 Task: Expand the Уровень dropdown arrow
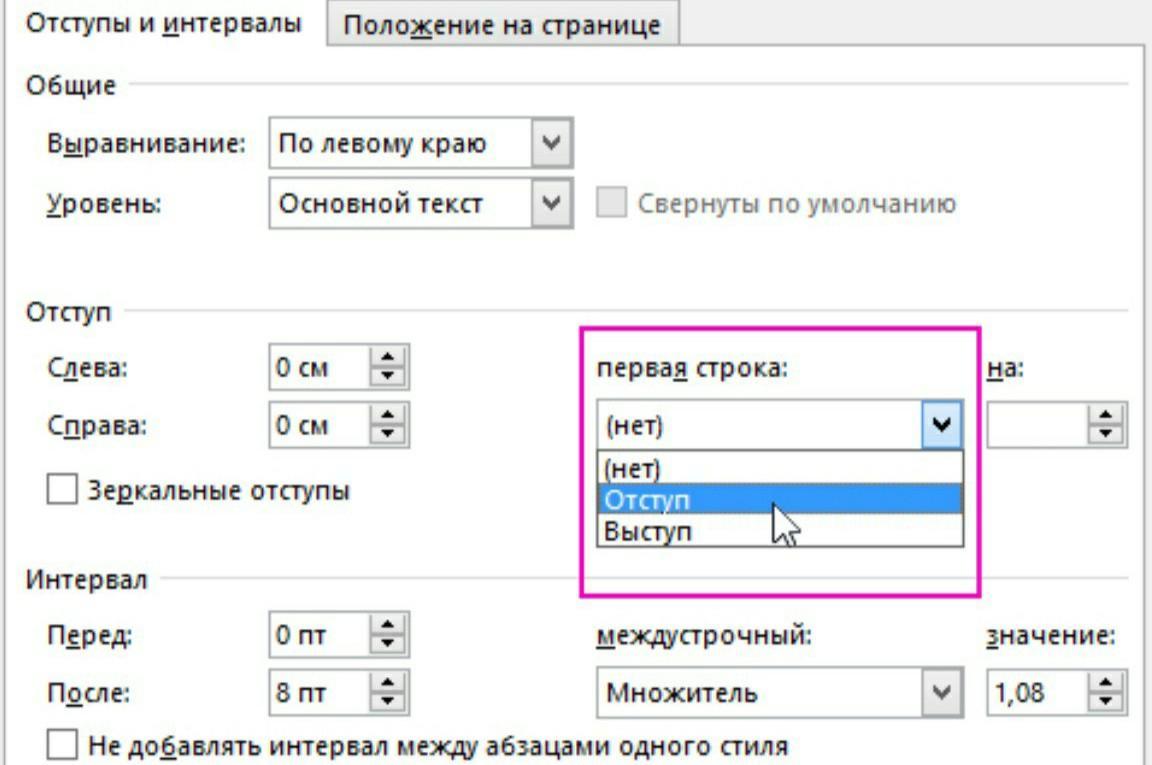pos(551,203)
